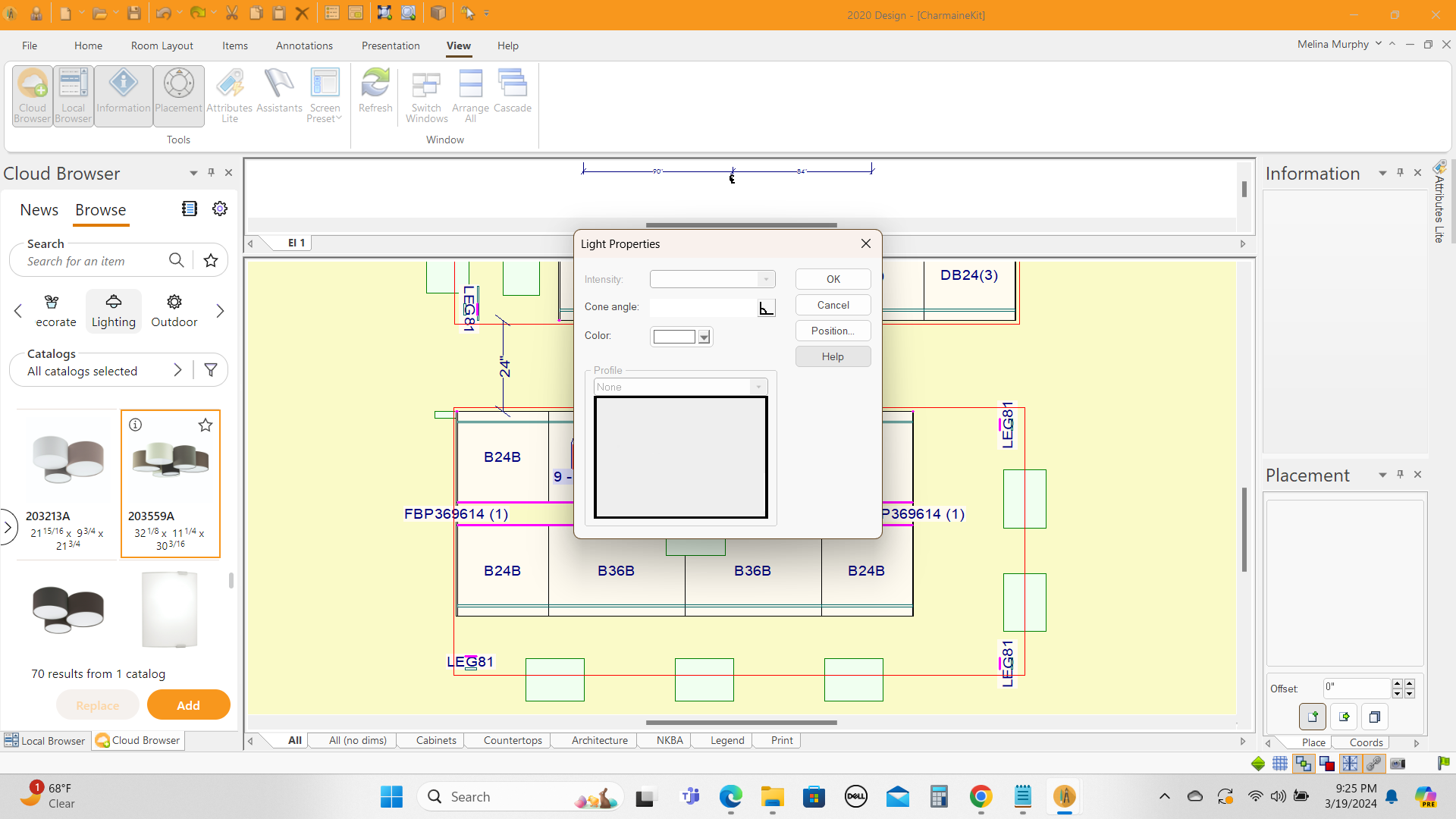Viewport: 1456px width, 819px height.
Task: Click the locked selection cursor icon
Action: pos(468,14)
